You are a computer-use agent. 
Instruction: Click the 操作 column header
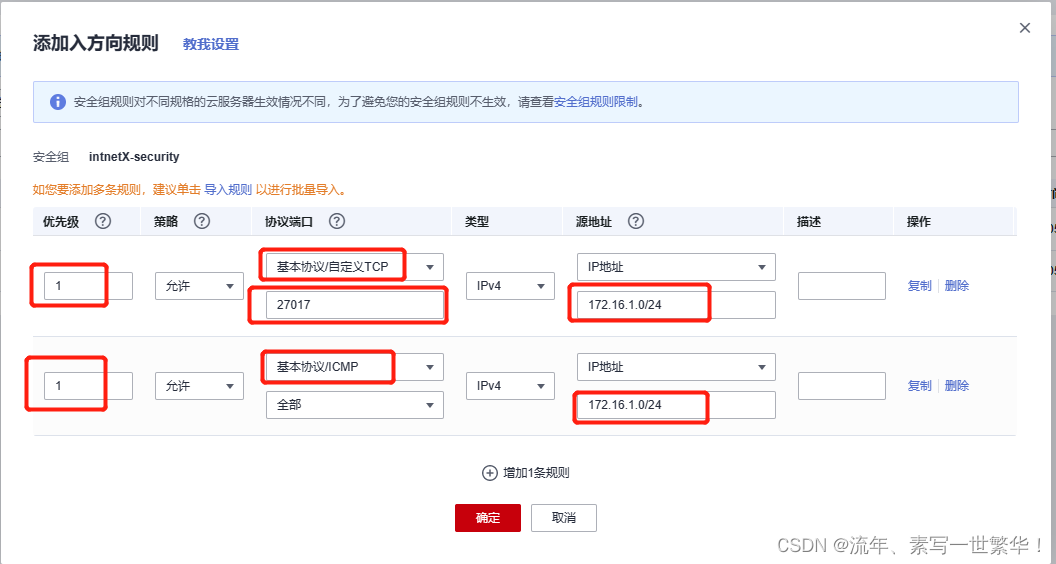tap(919, 222)
